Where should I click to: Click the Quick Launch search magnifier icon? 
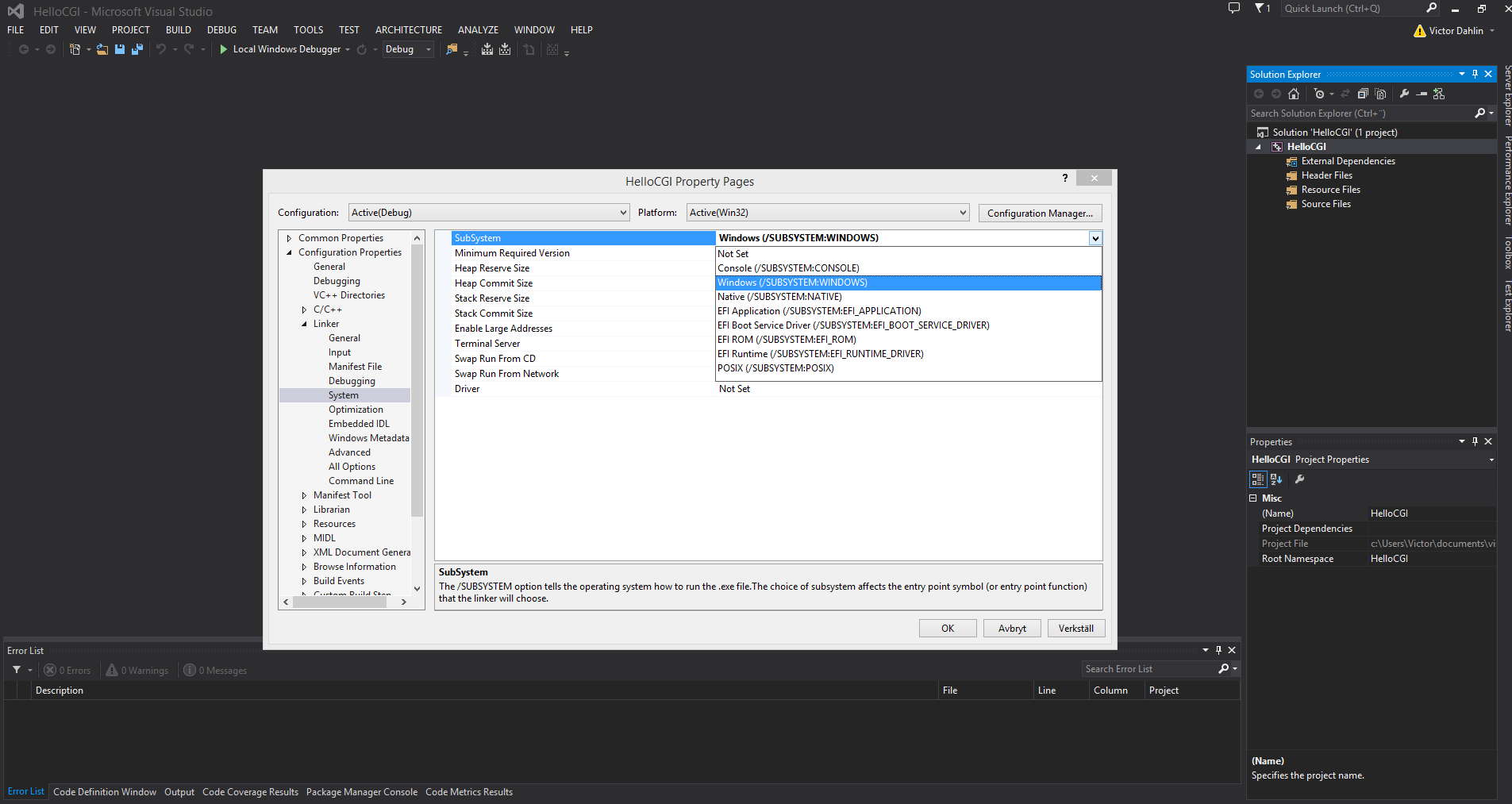[1432, 8]
